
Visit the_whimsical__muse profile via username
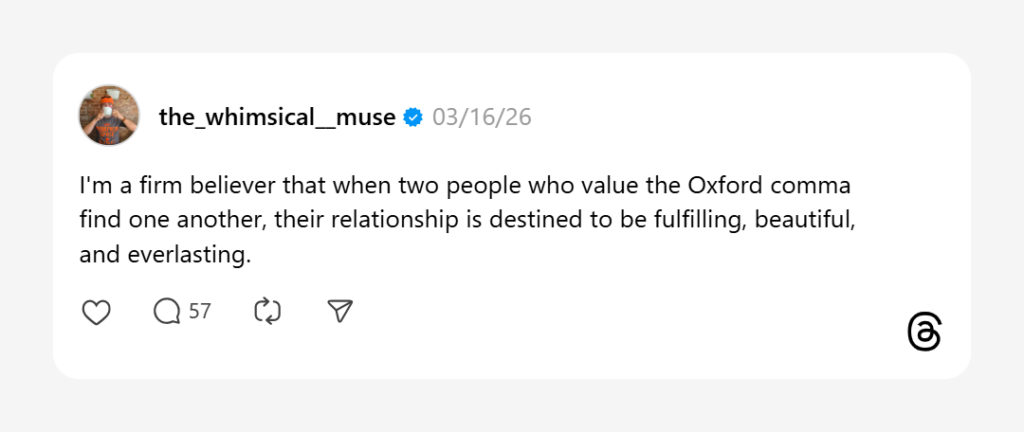277,118
